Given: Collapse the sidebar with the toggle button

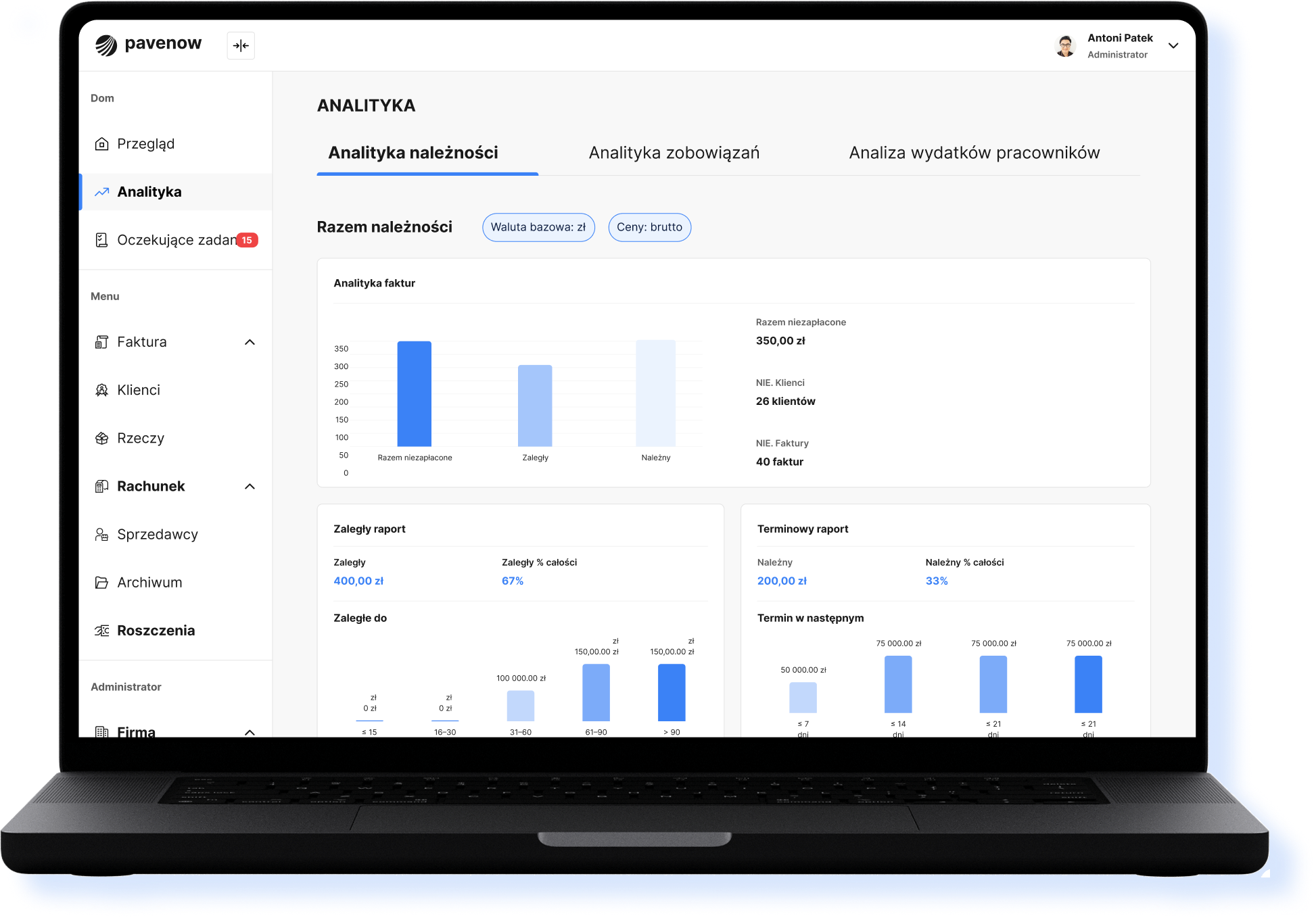Looking at the screenshot, I should pyautogui.click(x=241, y=45).
